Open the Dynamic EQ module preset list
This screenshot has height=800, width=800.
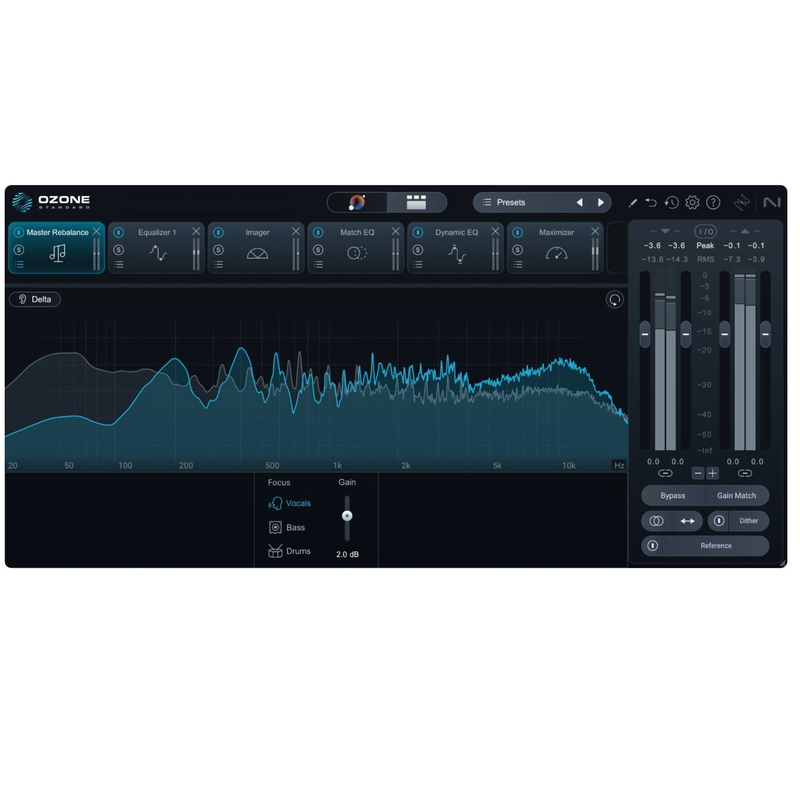click(x=418, y=265)
